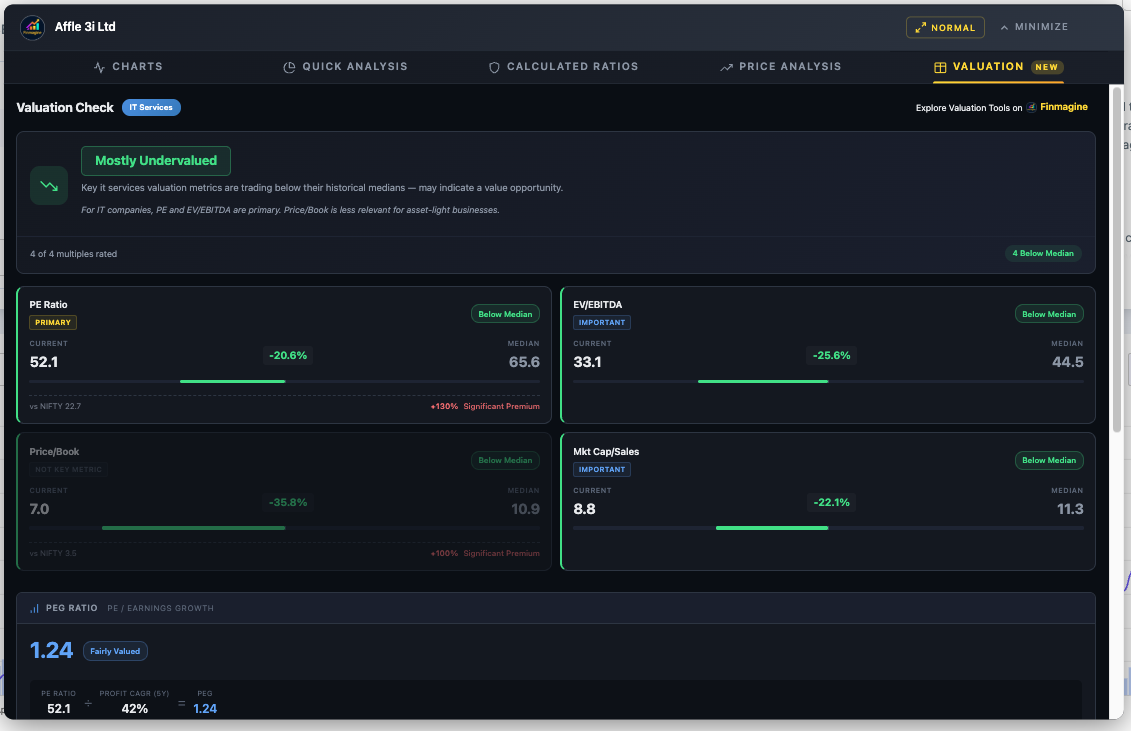Viewport: 1131px width, 731px height.
Task: Click the grid icon beside VALUATION
Action: pos(940,66)
